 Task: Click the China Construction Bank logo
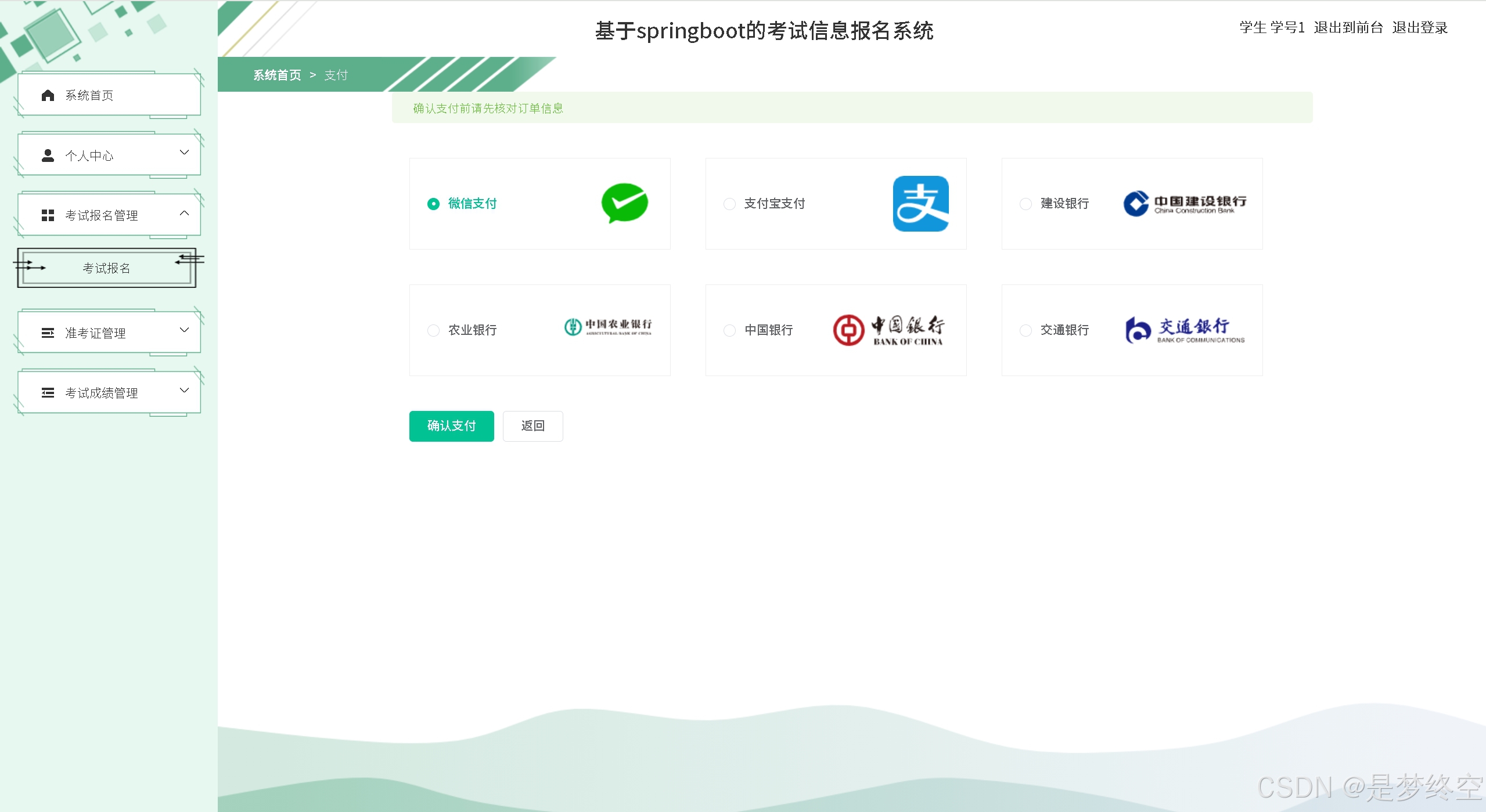1185,204
